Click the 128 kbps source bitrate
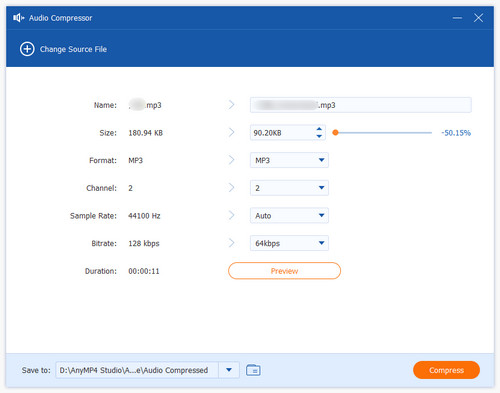 point(144,243)
